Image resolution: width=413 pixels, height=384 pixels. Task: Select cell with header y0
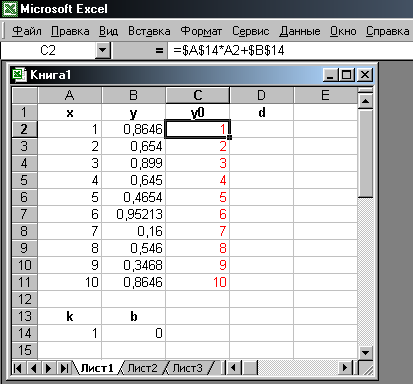click(198, 112)
